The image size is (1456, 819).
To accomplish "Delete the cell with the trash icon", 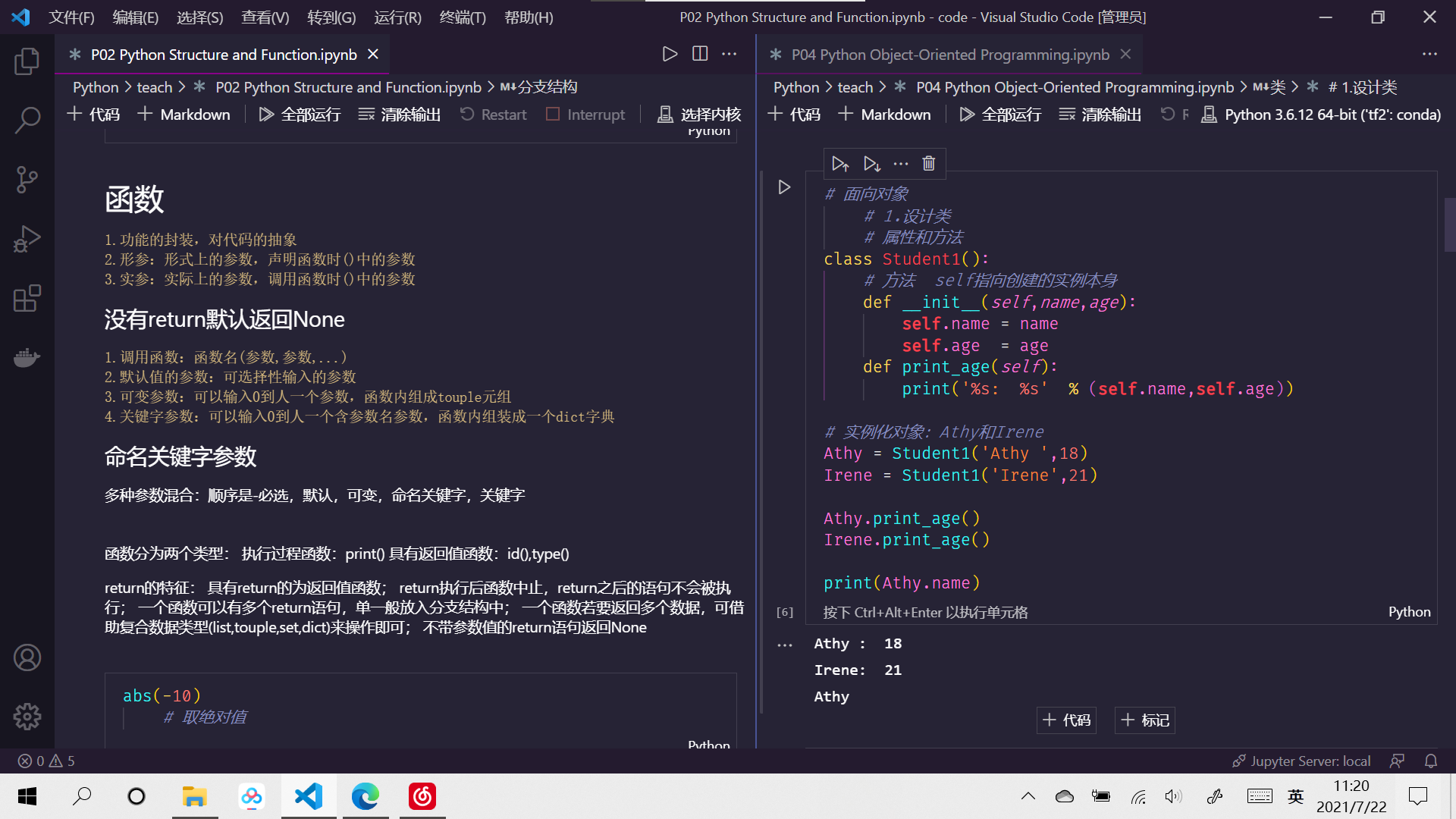I will tap(928, 163).
